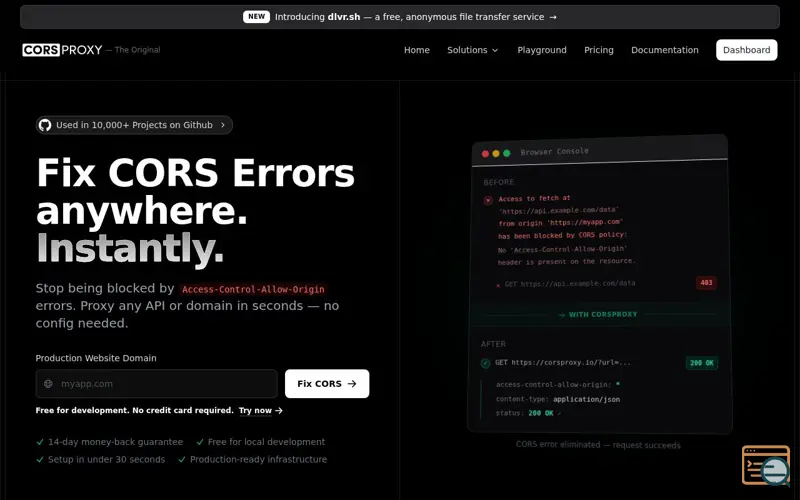The height and width of the screenshot is (500, 800).
Task: Click the 403 status badge
Action: pyautogui.click(x=707, y=283)
